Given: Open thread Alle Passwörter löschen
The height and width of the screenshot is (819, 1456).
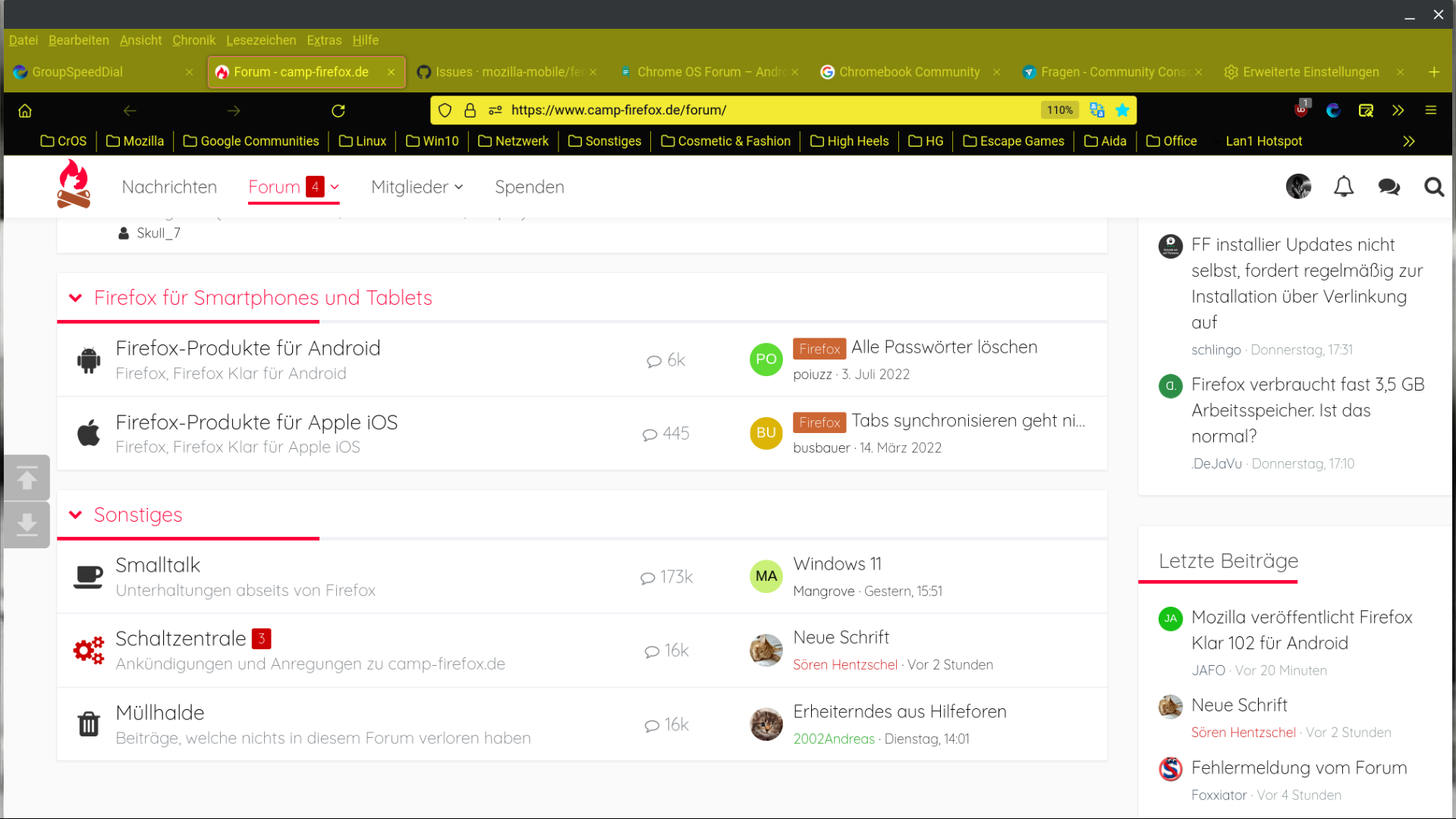Looking at the screenshot, I should [944, 347].
